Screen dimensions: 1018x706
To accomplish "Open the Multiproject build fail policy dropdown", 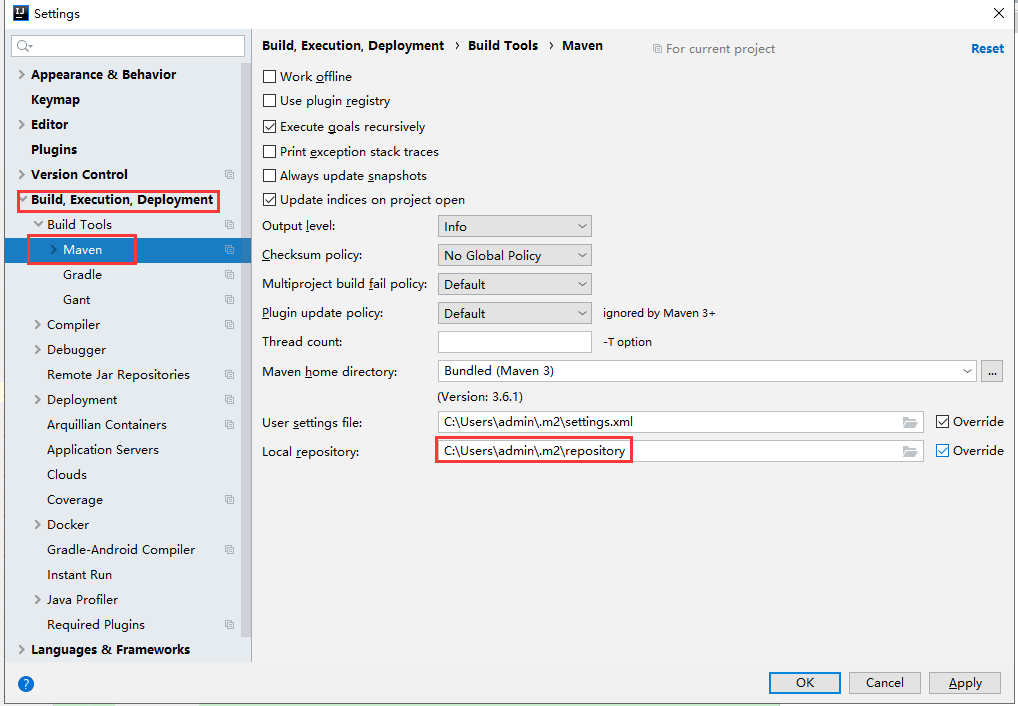I will tap(514, 283).
